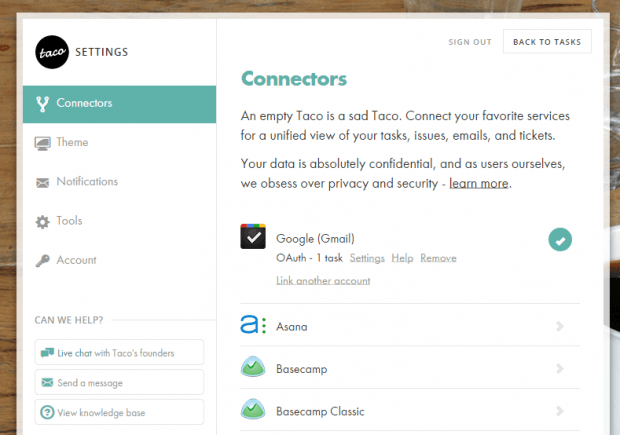Expand the Asana connector chevron
The height and width of the screenshot is (435, 620).
coord(560,326)
